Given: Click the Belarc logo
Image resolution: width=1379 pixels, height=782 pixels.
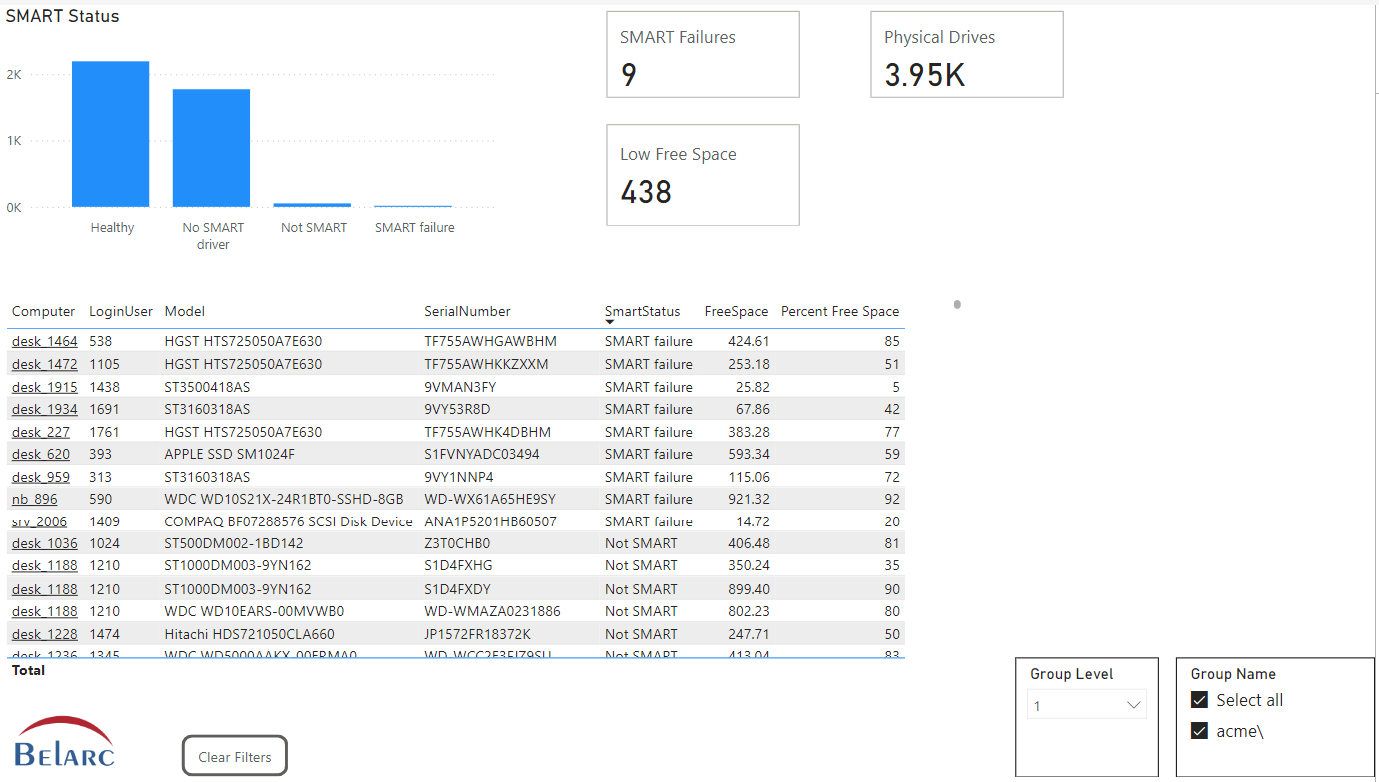Looking at the screenshot, I should (65, 742).
